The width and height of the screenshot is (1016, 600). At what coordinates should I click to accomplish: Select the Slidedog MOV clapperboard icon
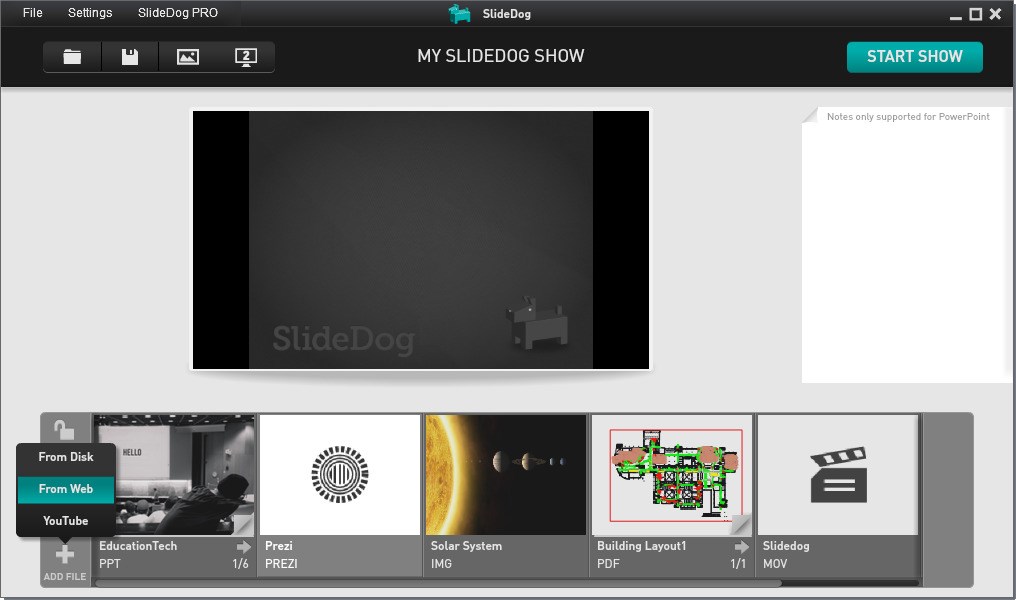coord(838,474)
